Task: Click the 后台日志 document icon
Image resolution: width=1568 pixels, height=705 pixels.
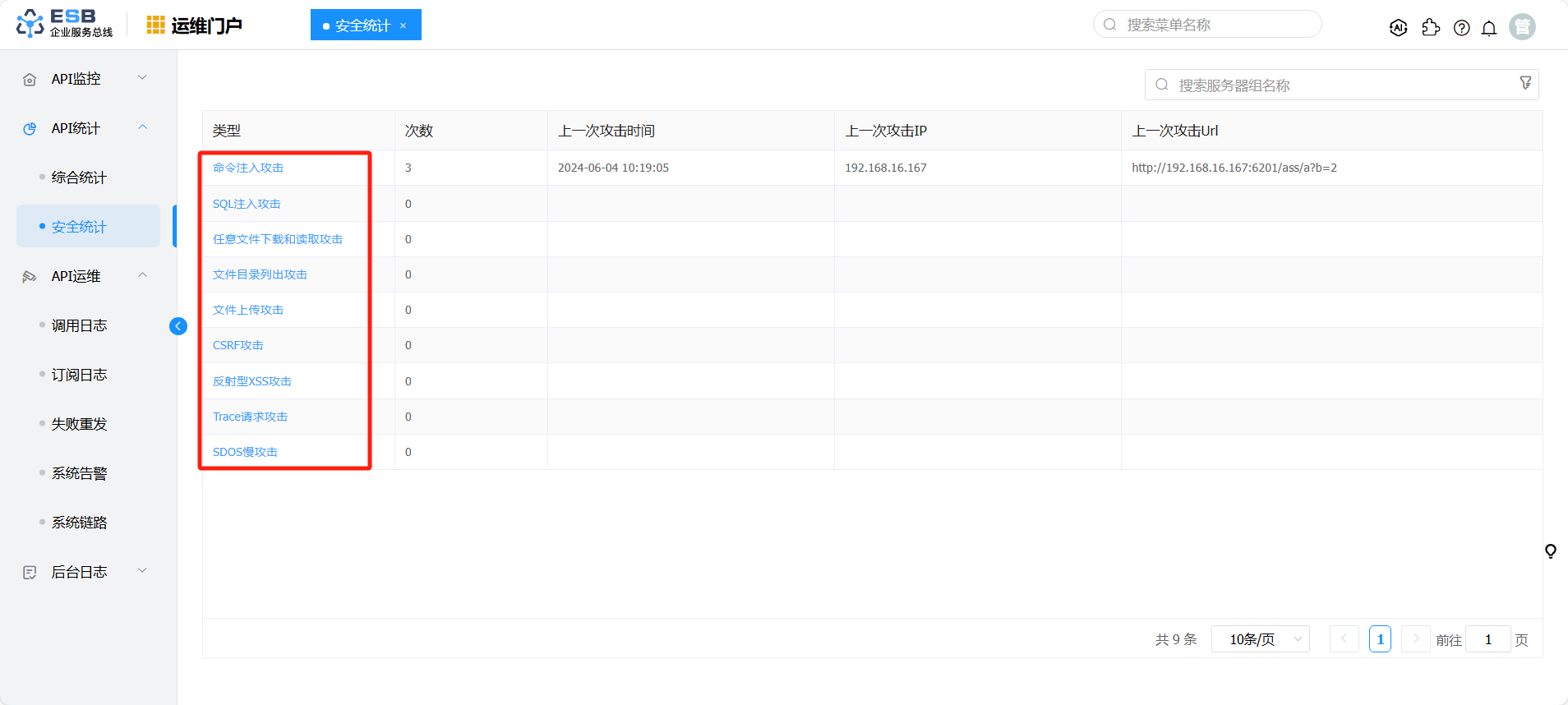Action: [x=30, y=573]
